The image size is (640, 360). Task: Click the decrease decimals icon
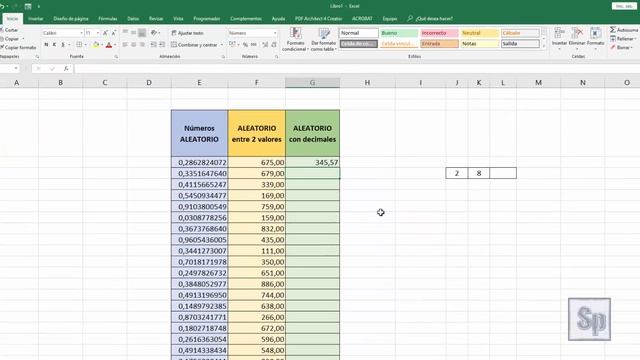[x=274, y=44]
